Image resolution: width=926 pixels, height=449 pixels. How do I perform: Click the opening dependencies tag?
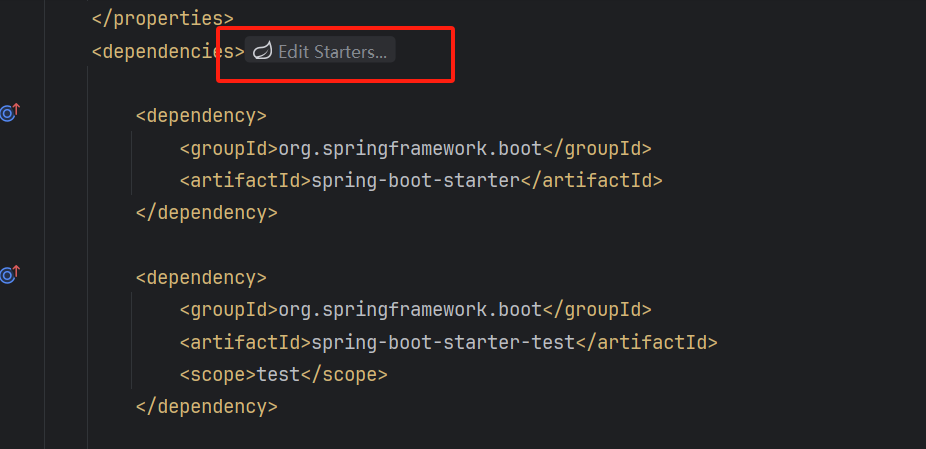click(x=167, y=51)
